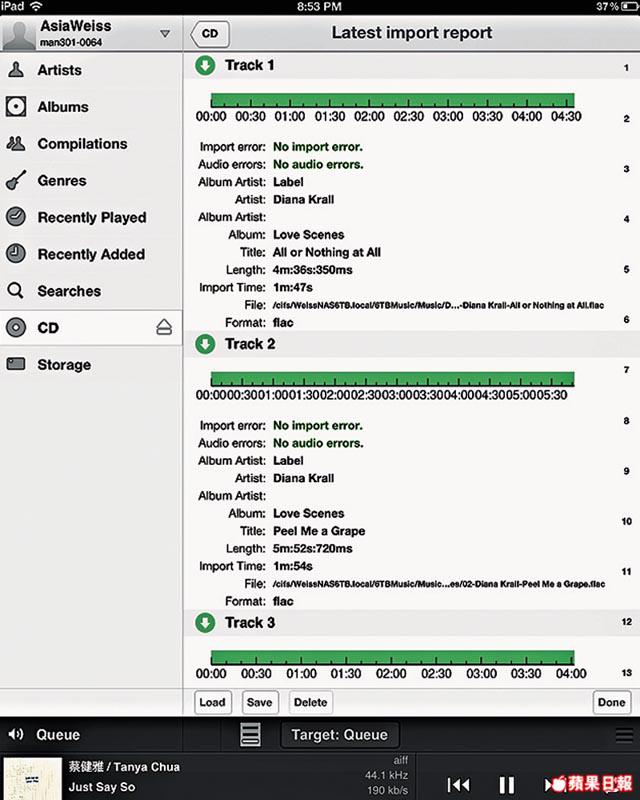Open the Queue panel label

pos(58,735)
